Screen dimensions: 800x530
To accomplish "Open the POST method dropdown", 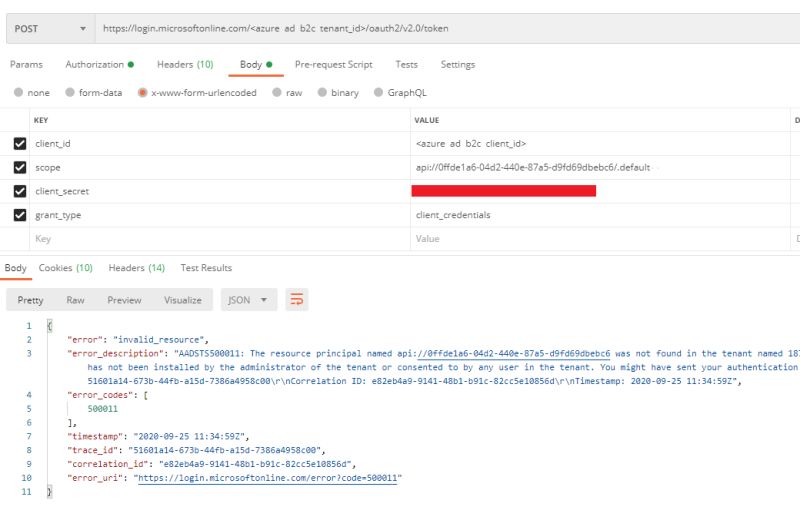I will coord(51,29).
